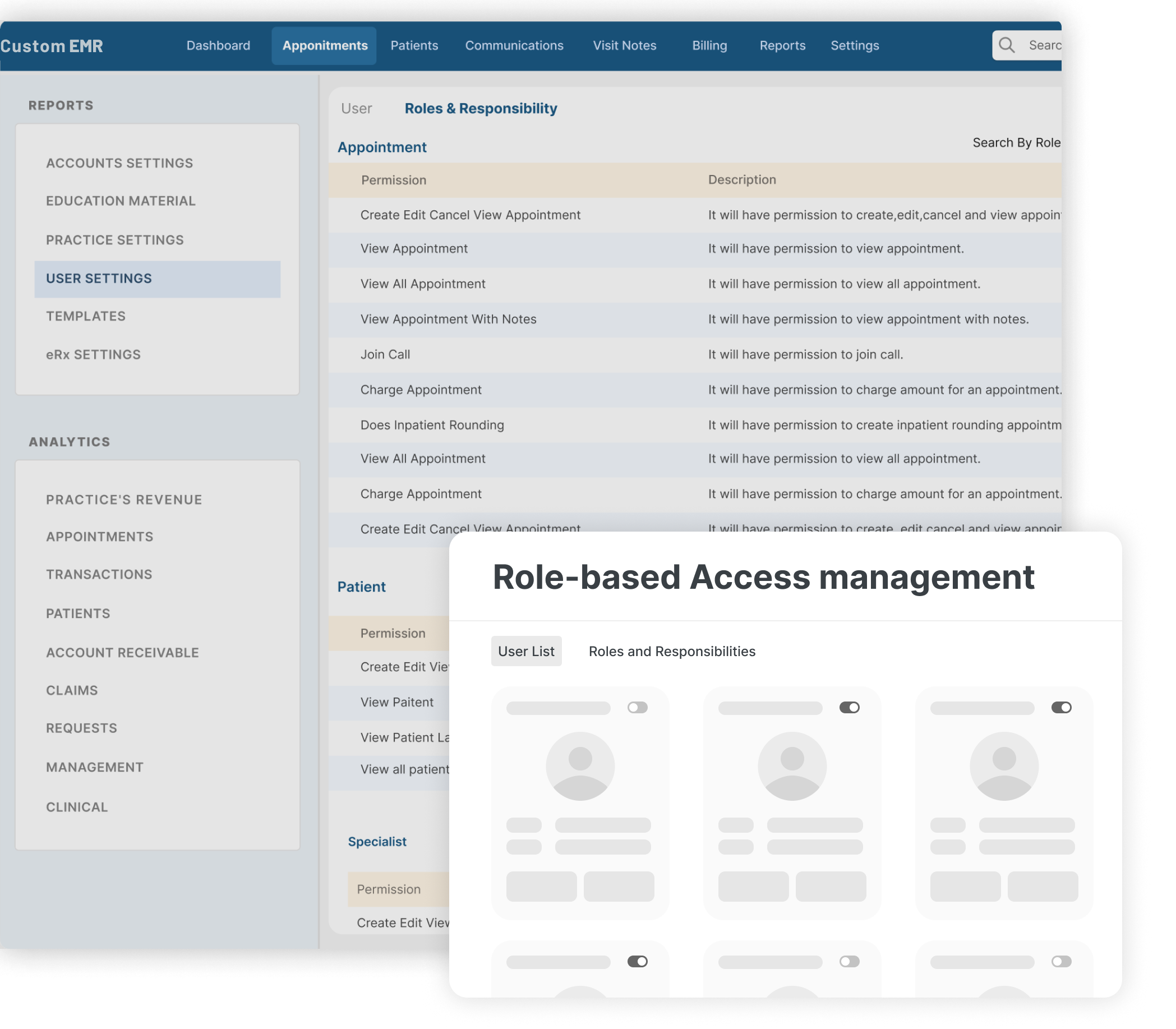1176x1029 pixels.
Task: Click the magnifier search icon
Action: pyautogui.click(x=1006, y=45)
